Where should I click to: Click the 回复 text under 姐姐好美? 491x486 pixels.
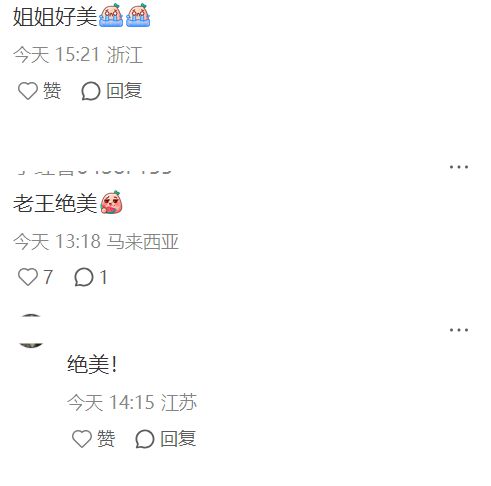coord(124,91)
